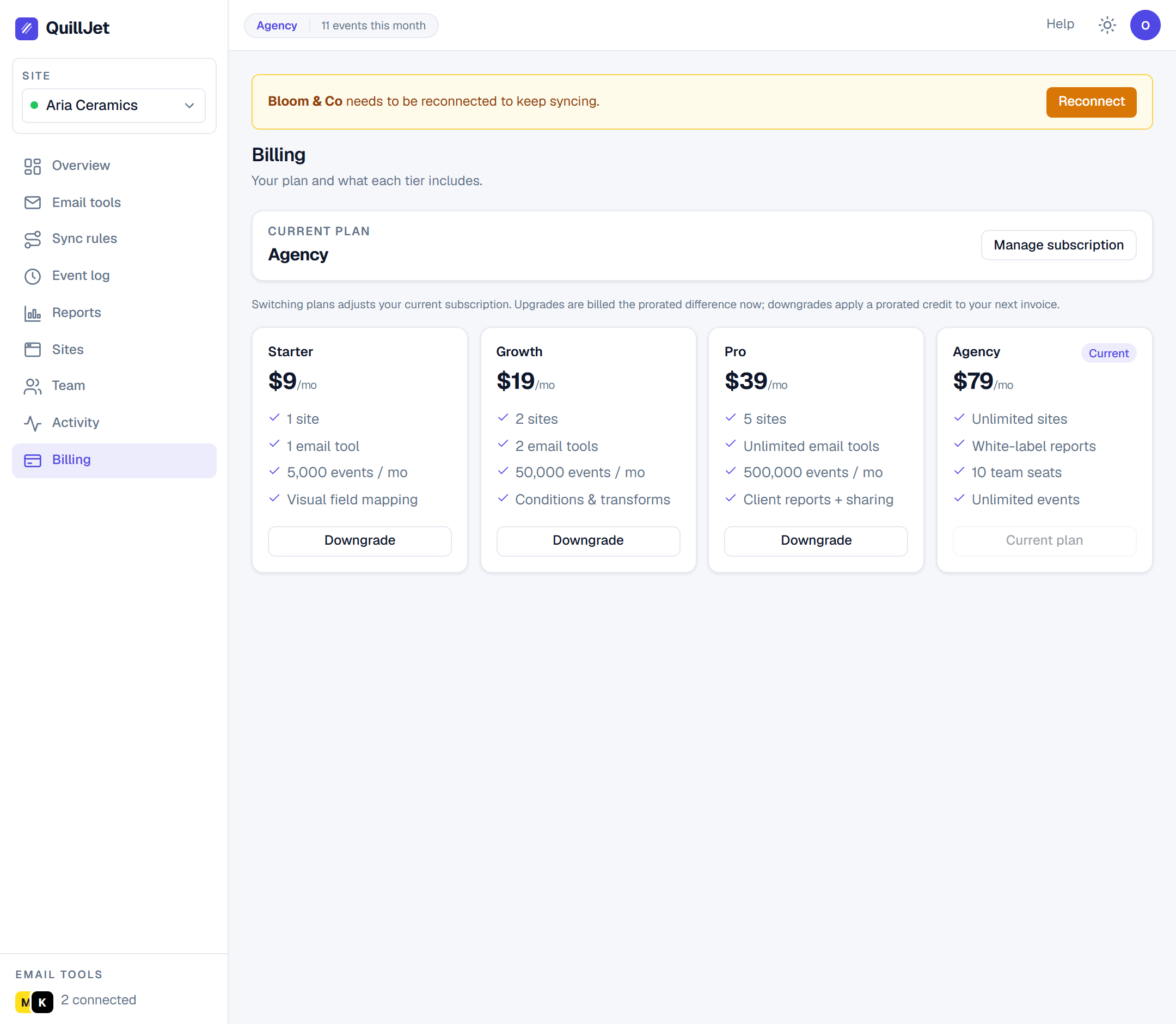The height and width of the screenshot is (1024, 1176).
Task: Click 'White-label reports' feature
Action: (x=1033, y=446)
